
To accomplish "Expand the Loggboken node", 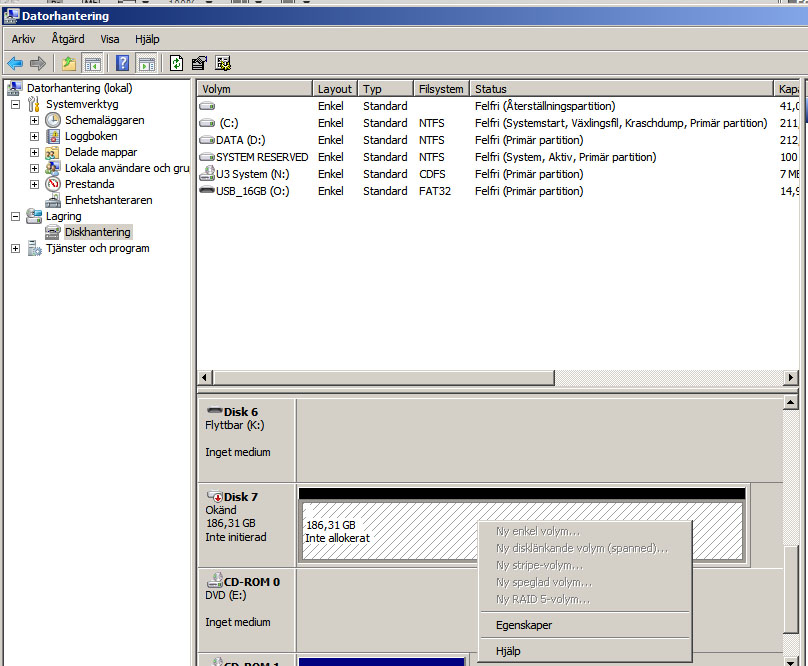I will click(35, 136).
